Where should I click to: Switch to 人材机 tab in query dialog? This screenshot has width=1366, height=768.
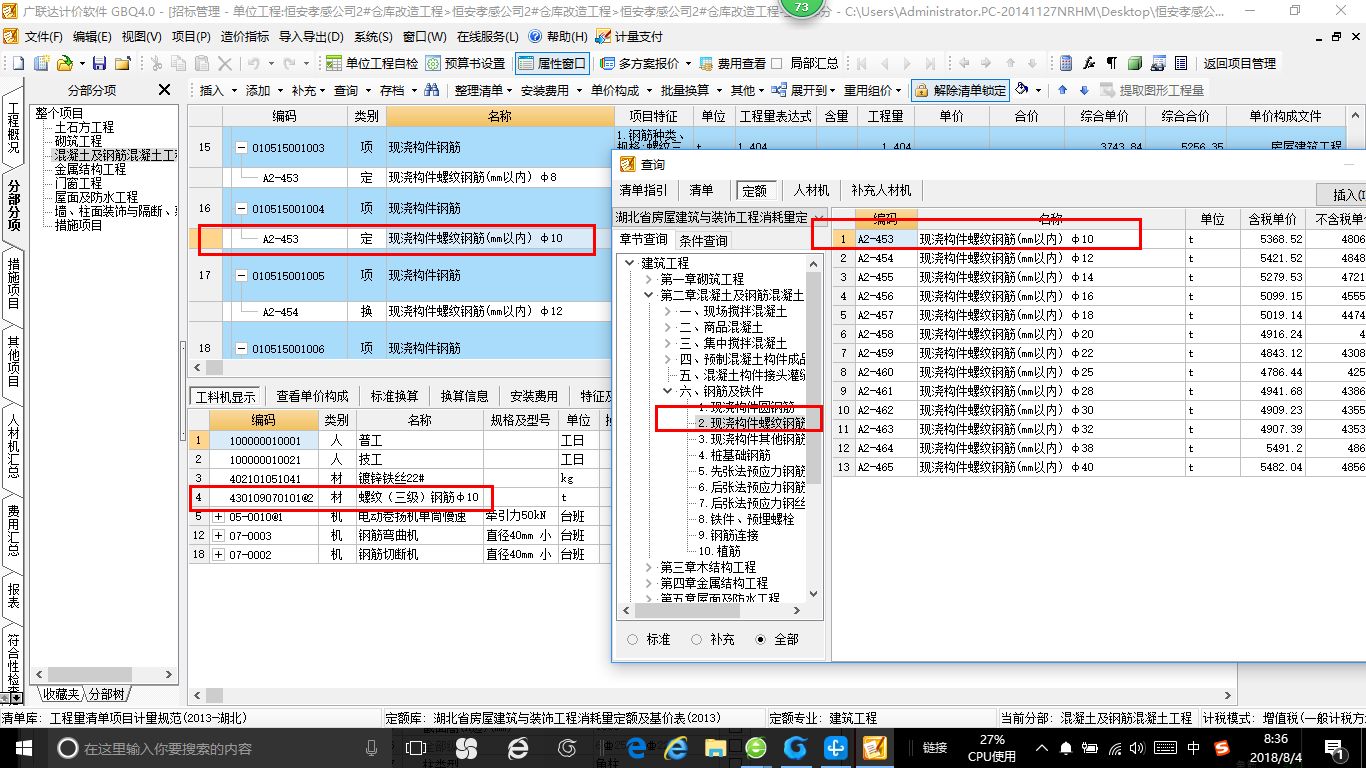coord(811,190)
